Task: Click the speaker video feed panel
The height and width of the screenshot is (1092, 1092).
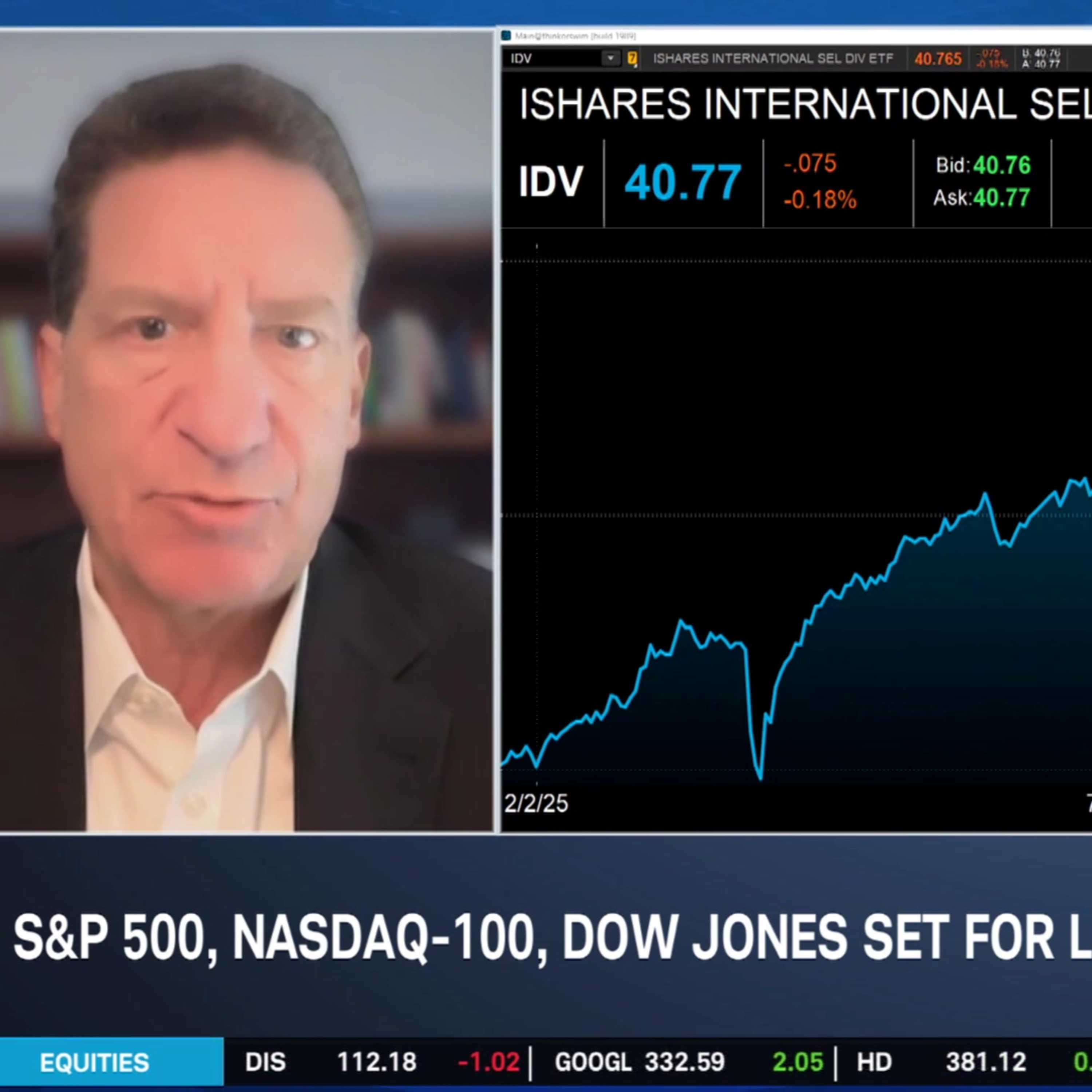Action: coord(246,430)
